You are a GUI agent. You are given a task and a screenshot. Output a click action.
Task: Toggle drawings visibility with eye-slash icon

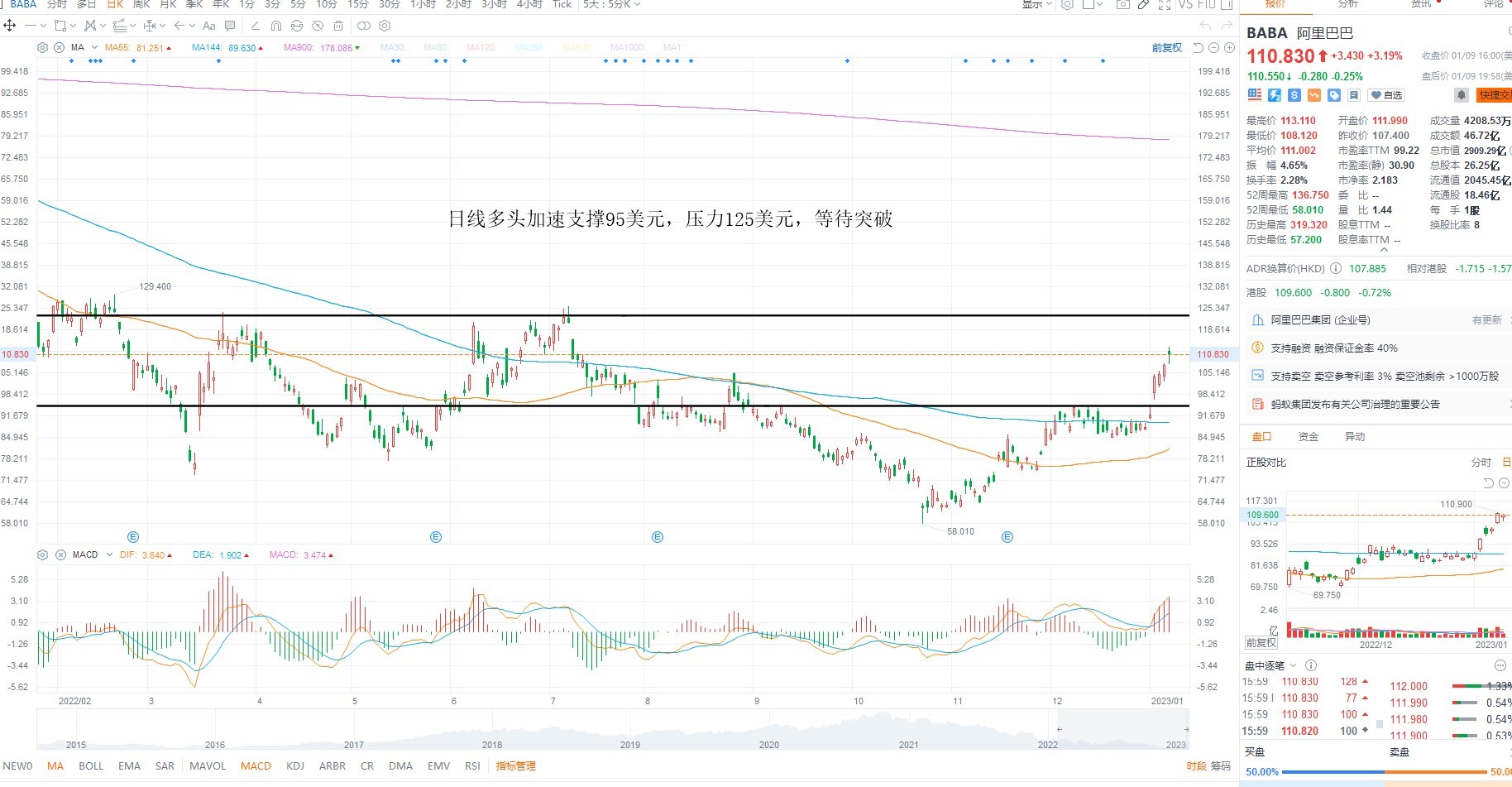318,26
